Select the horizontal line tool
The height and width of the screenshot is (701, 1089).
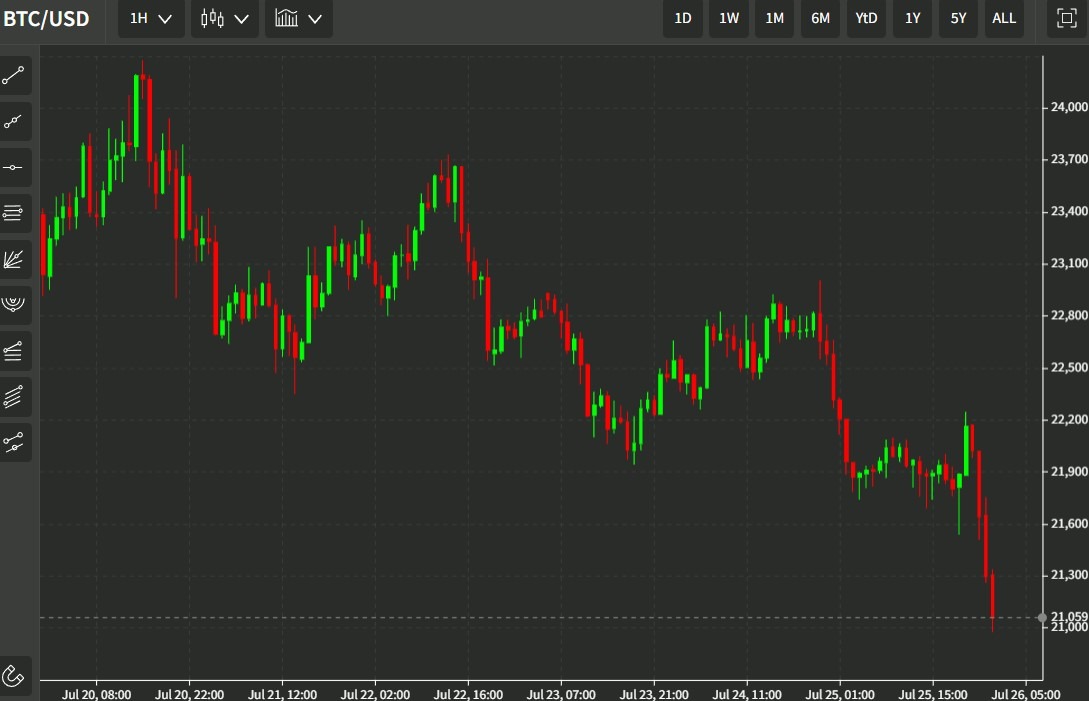(x=14, y=167)
